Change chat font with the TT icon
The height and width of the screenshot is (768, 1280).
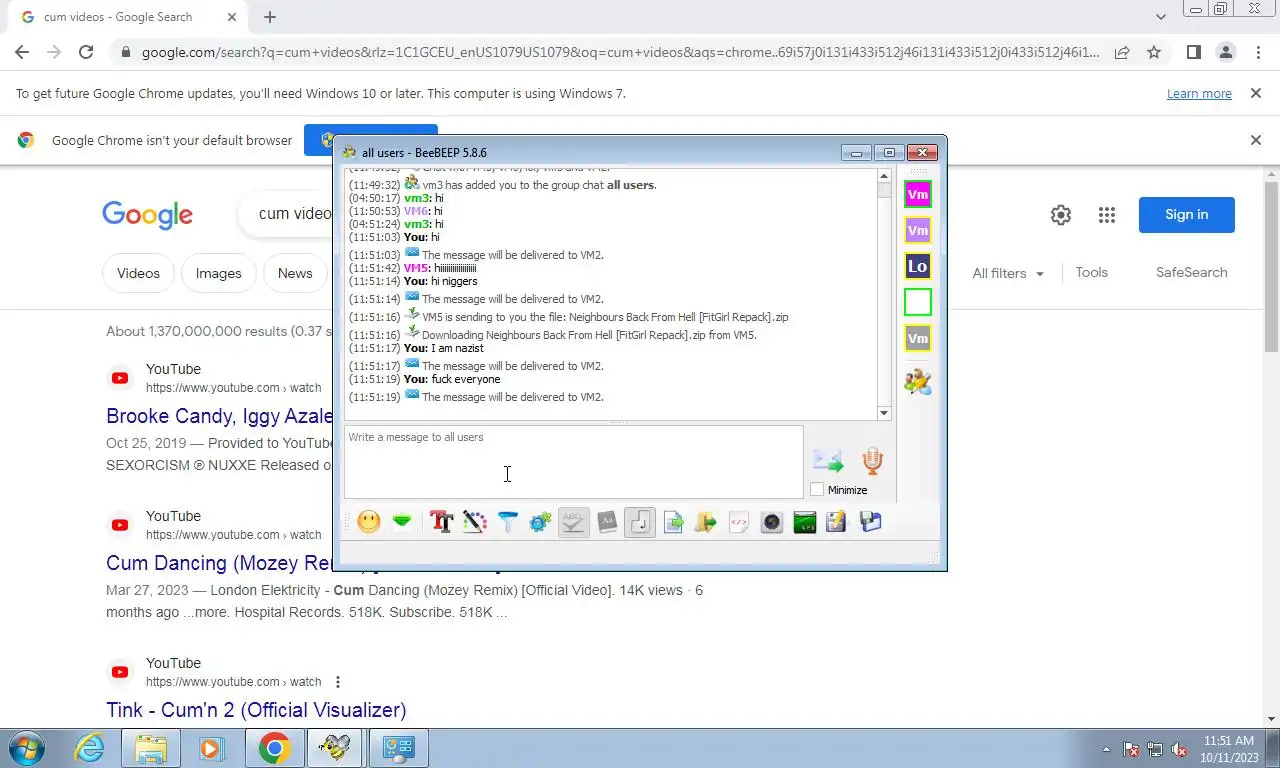click(441, 522)
